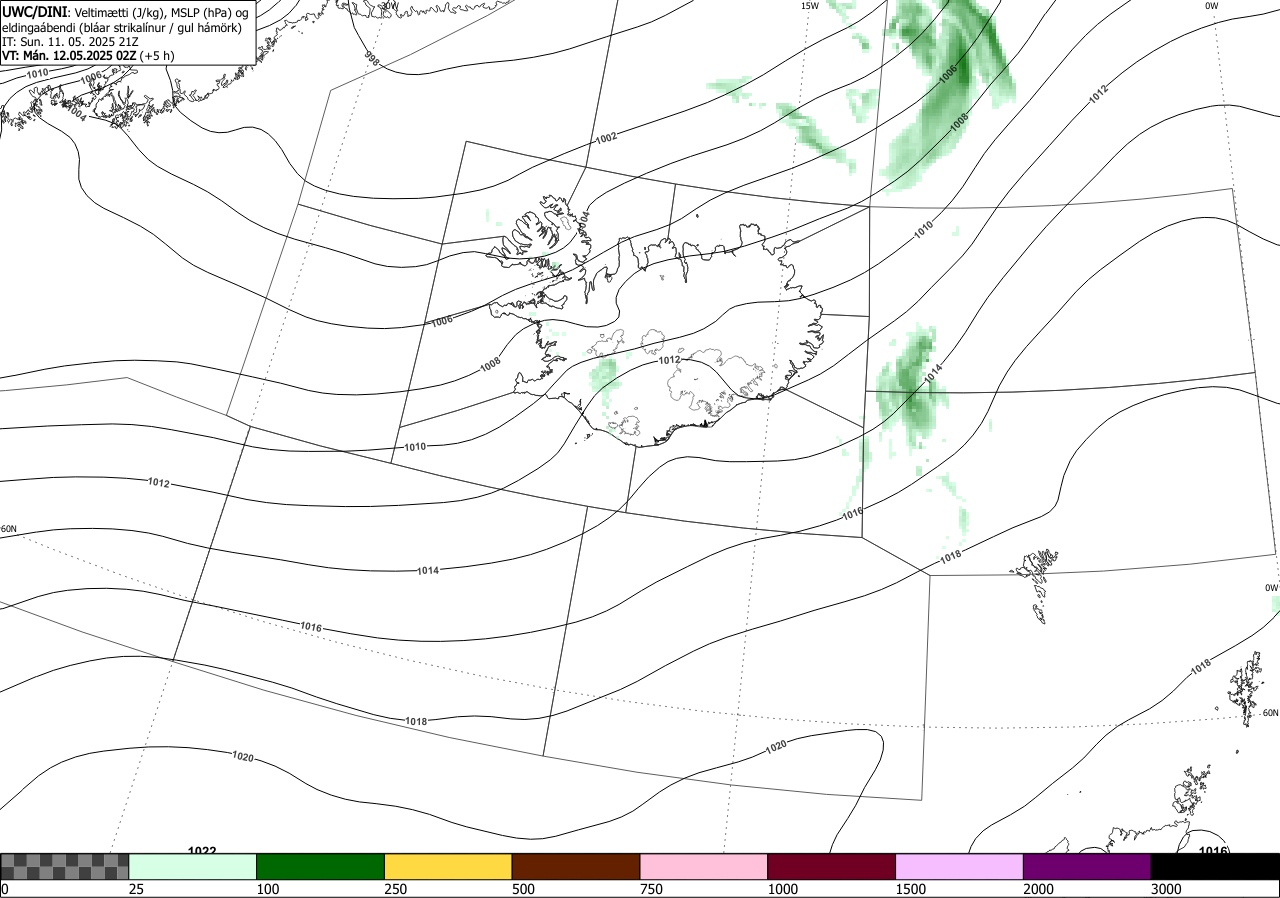Pick the dark green 100–250 legend swatch
Viewport: 1280px width, 898px height.
click(x=321, y=866)
